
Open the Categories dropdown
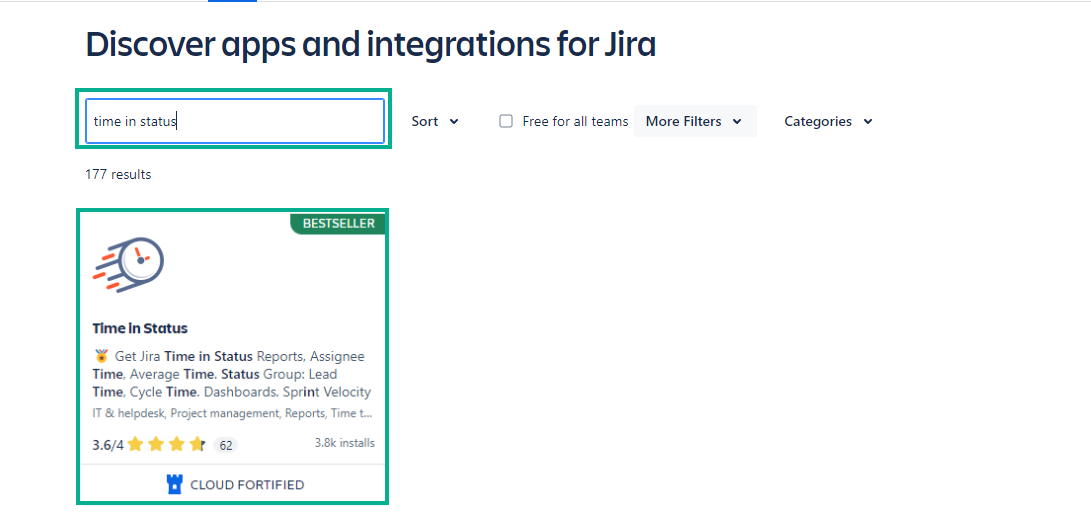(x=828, y=121)
